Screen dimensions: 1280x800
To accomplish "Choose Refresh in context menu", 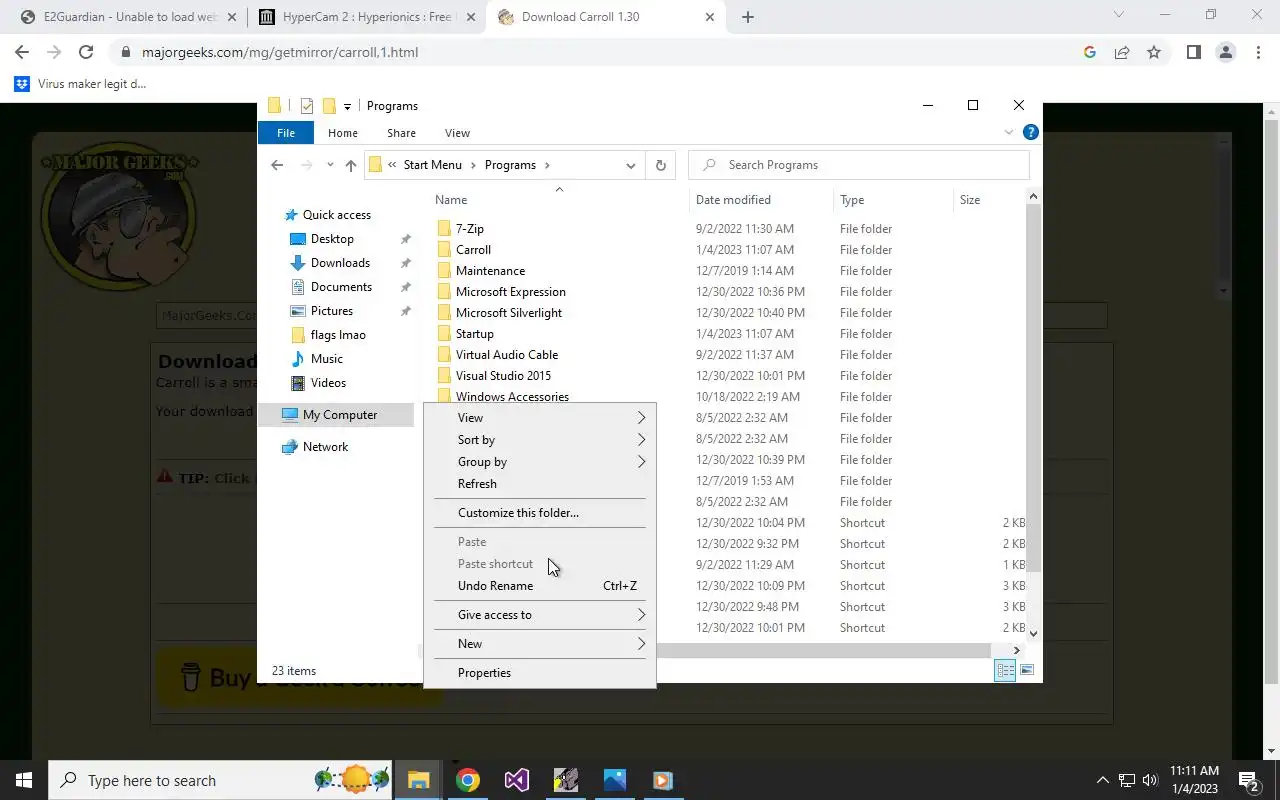I will (541, 484).
